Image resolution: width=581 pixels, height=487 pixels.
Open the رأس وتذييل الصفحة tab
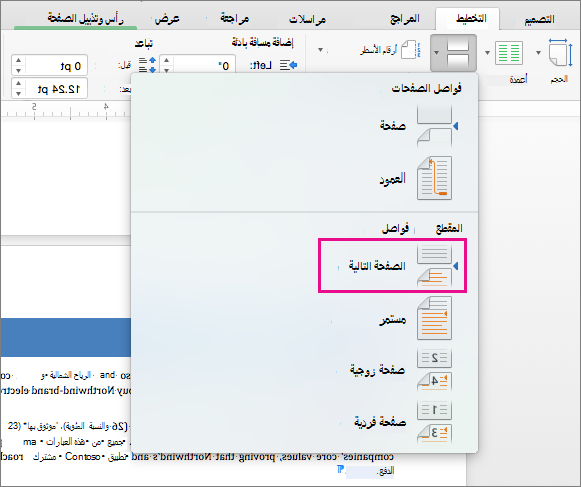[x=86, y=19]
